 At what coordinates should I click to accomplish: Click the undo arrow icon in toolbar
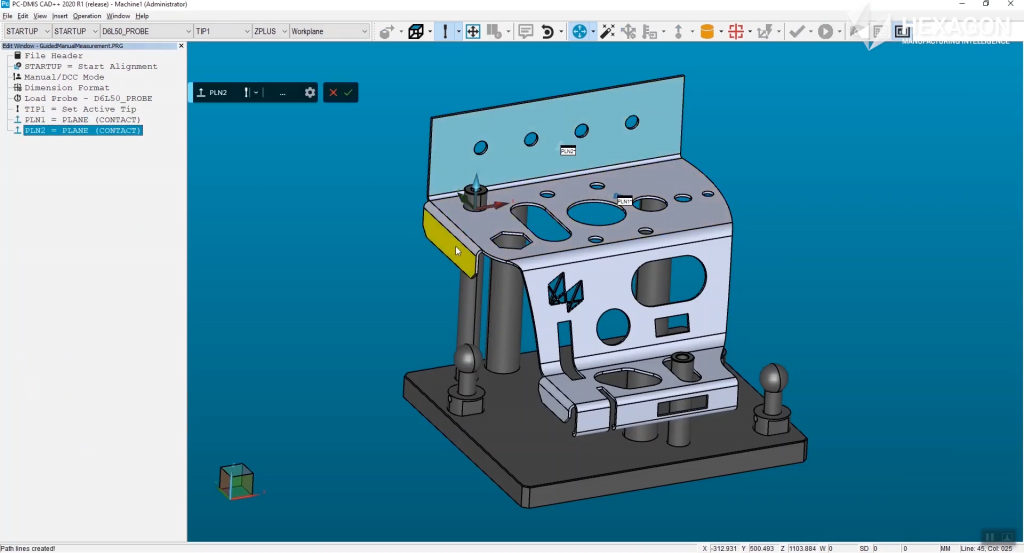(x=548, y=32)
